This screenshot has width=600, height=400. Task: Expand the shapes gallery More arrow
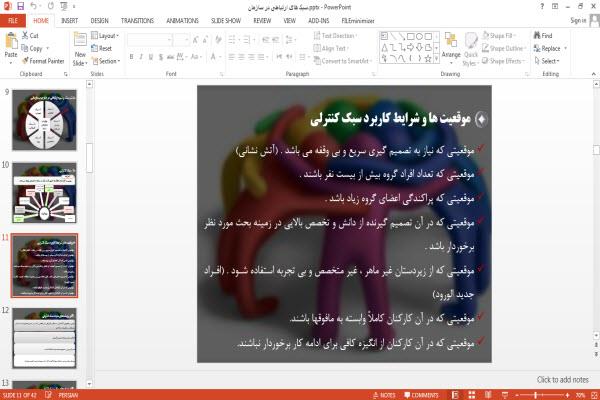(x=436, y=59)
